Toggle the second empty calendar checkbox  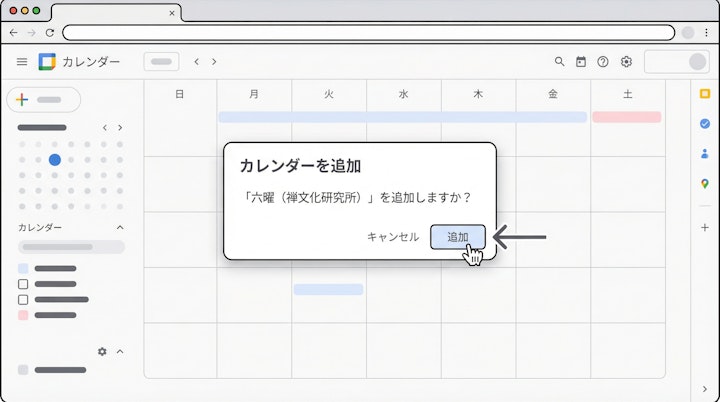tap(23, 300)
